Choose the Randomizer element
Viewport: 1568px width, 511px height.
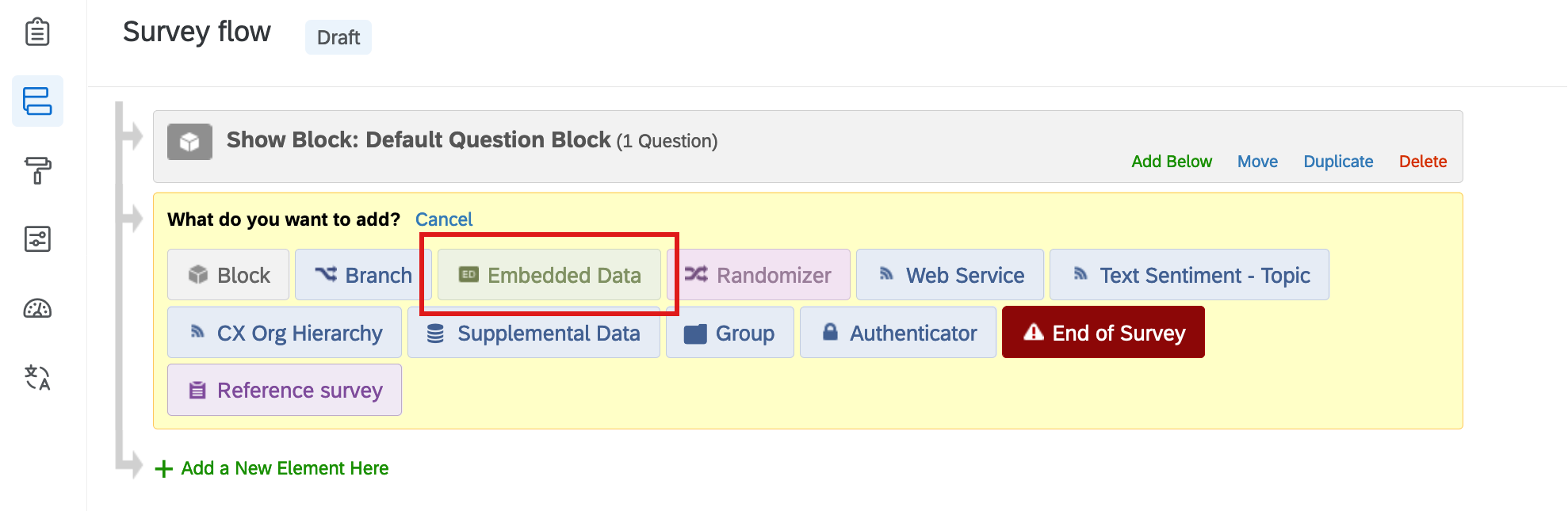[x=761, y=275]
